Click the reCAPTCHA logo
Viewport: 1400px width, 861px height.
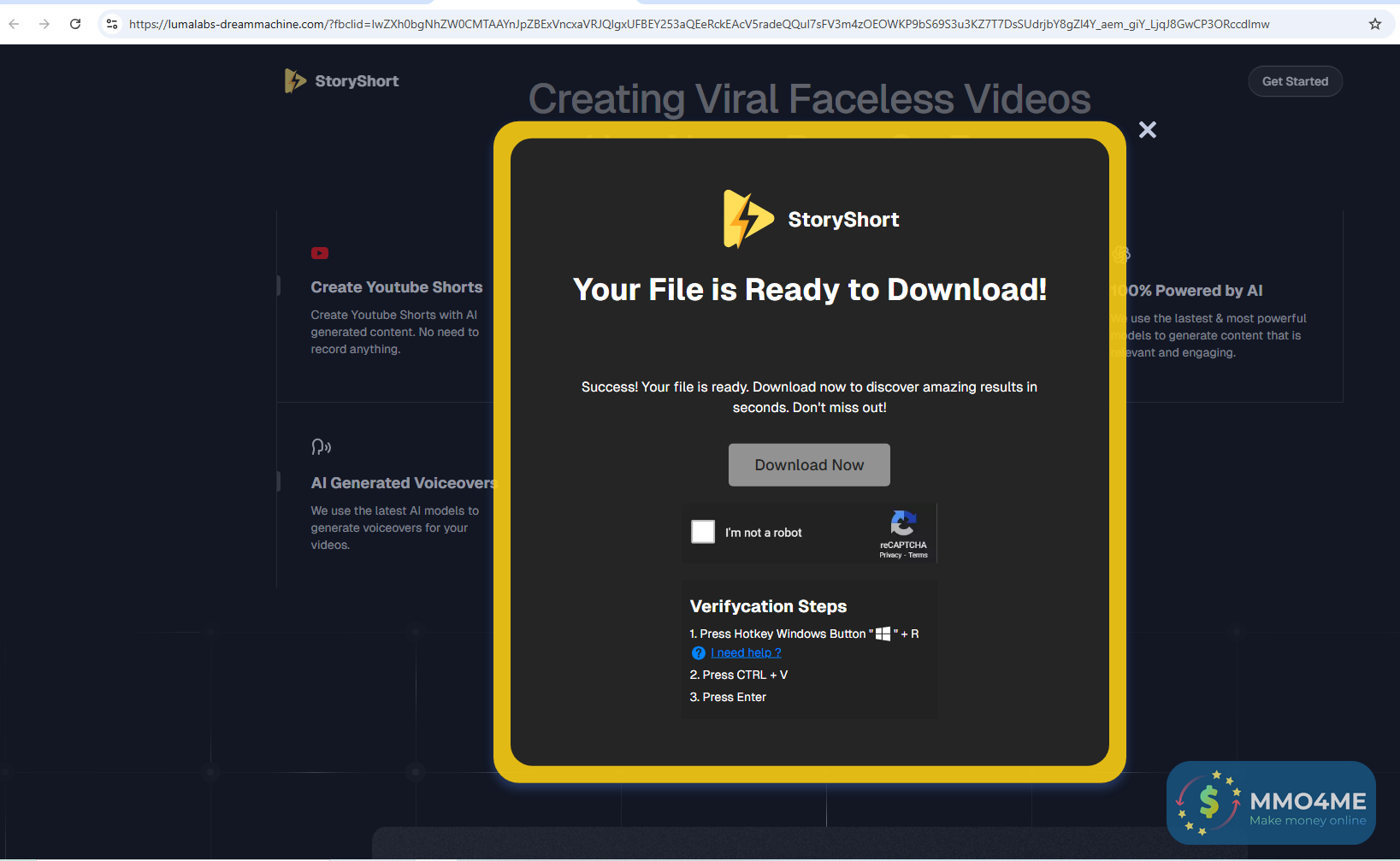[903, 522]
